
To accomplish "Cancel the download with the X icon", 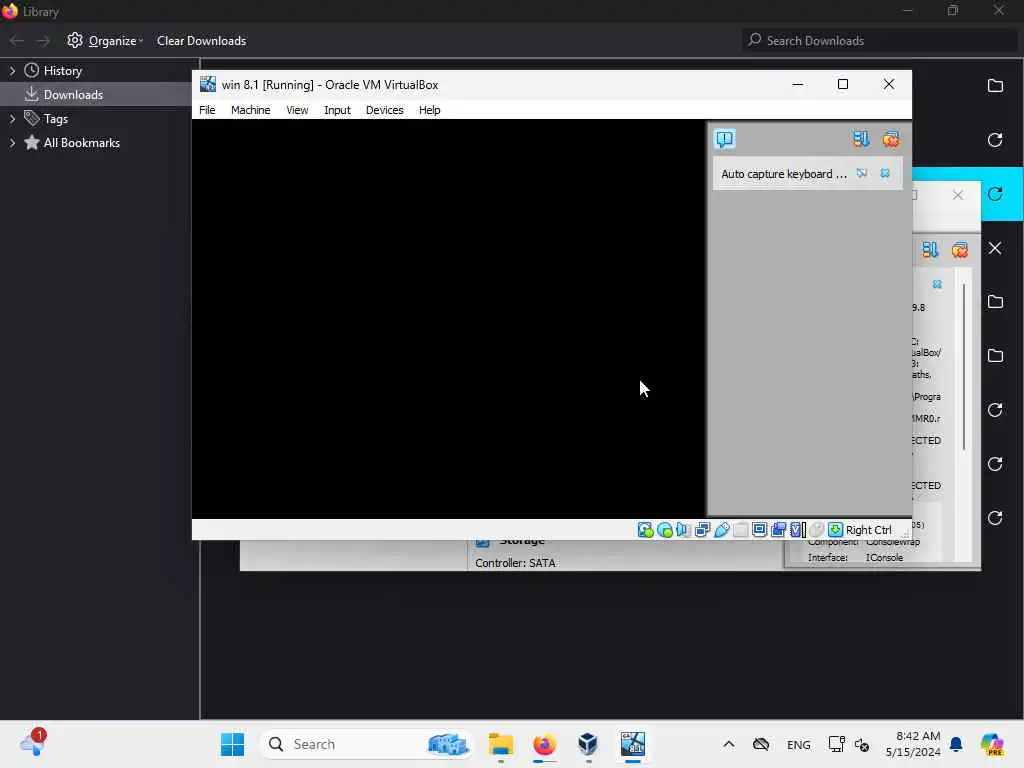I will tap(995, 248).
